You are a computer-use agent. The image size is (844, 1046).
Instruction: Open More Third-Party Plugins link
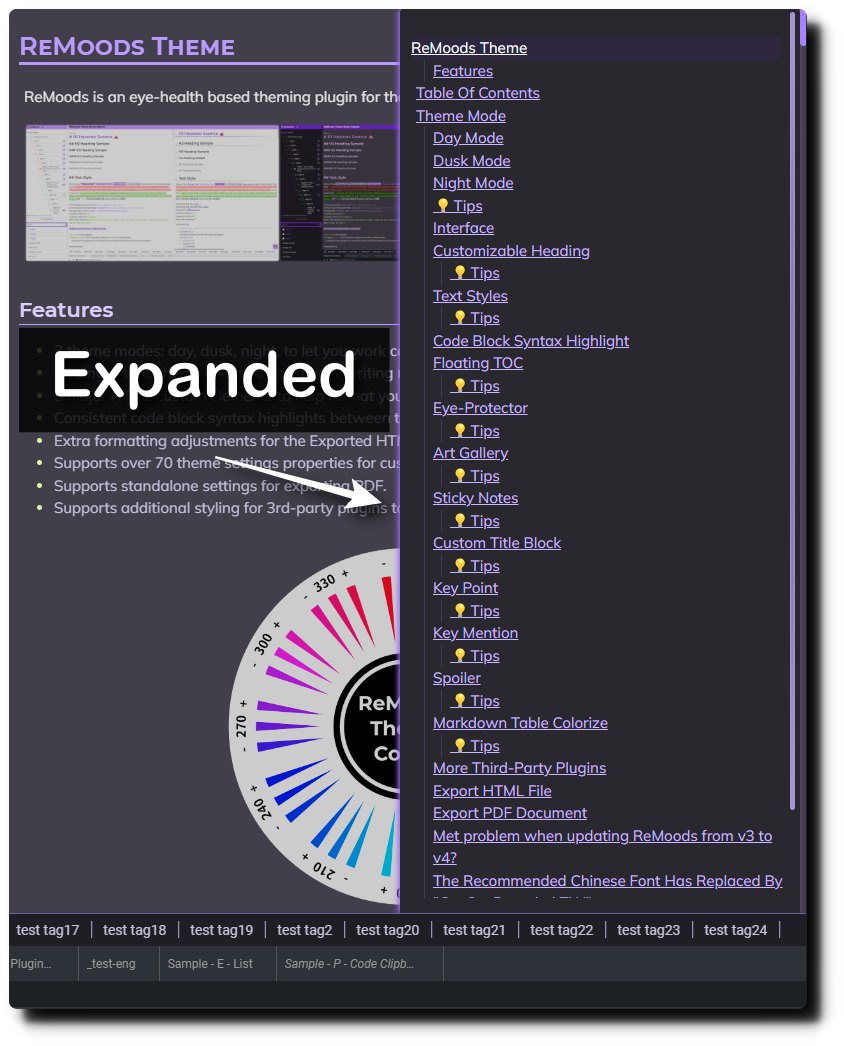pos(519,768)
